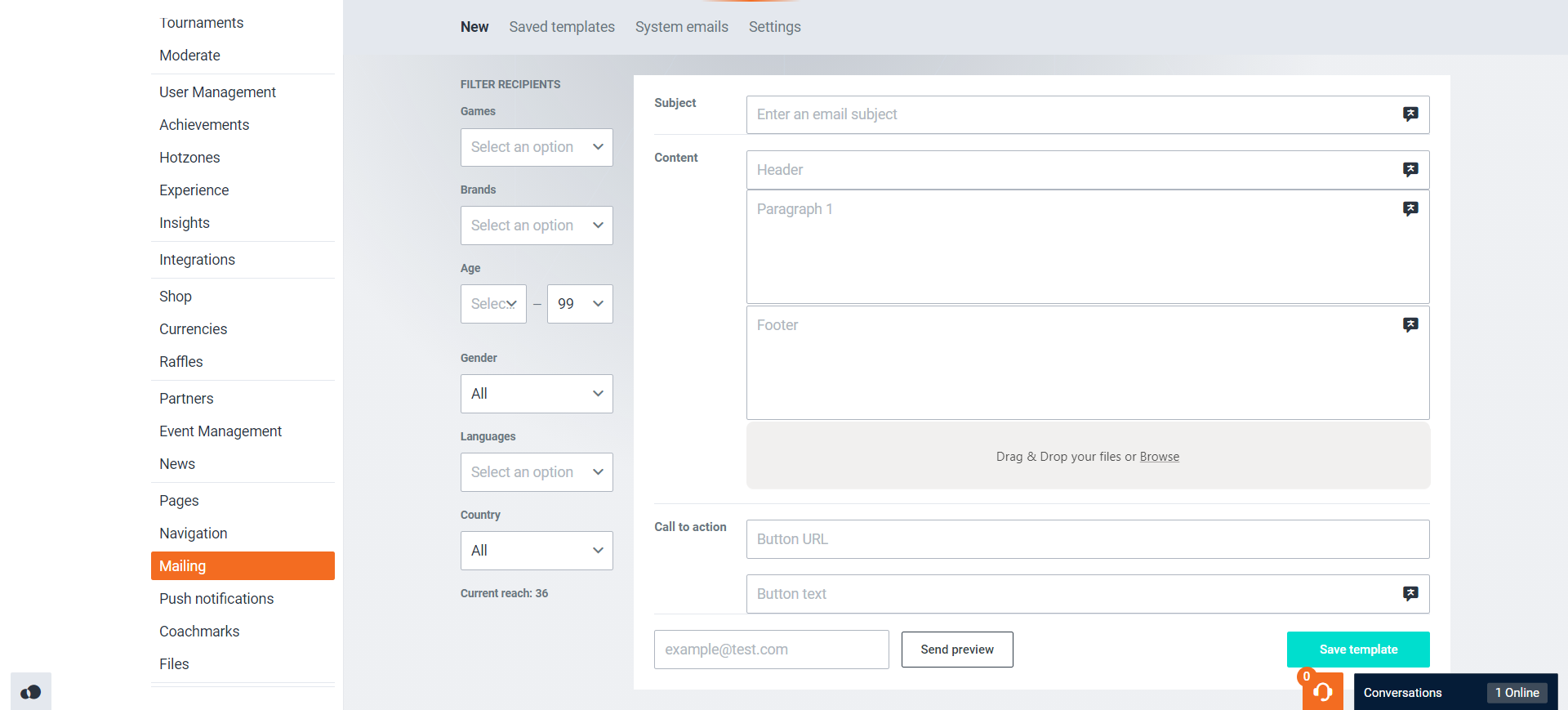1568x710 pixels.
Task: Focus the Button URL input field
Action: coord(1087,539)
